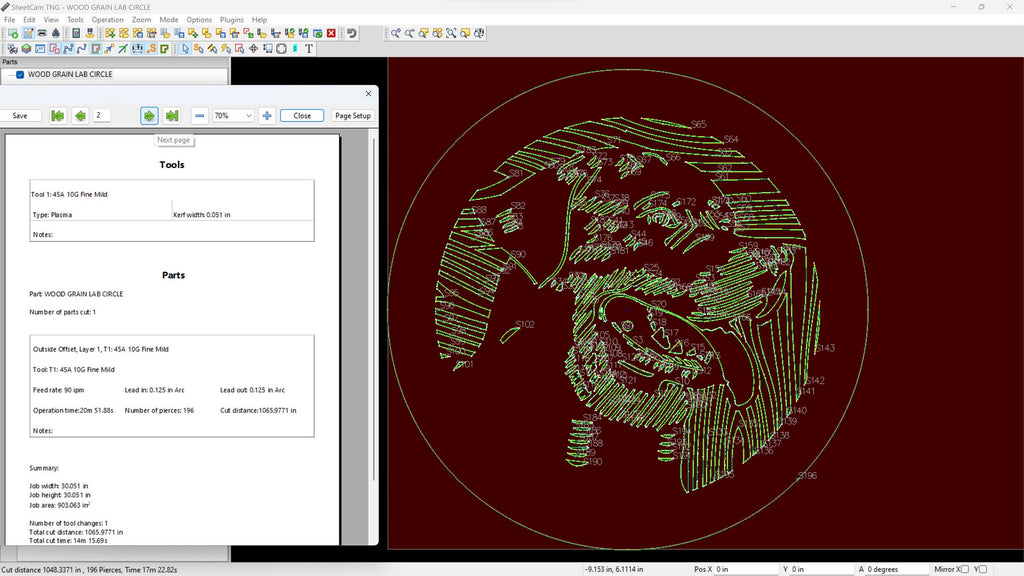Click the red X delete icon in the toolbar
1024x576 pixels.
(331, 33)
